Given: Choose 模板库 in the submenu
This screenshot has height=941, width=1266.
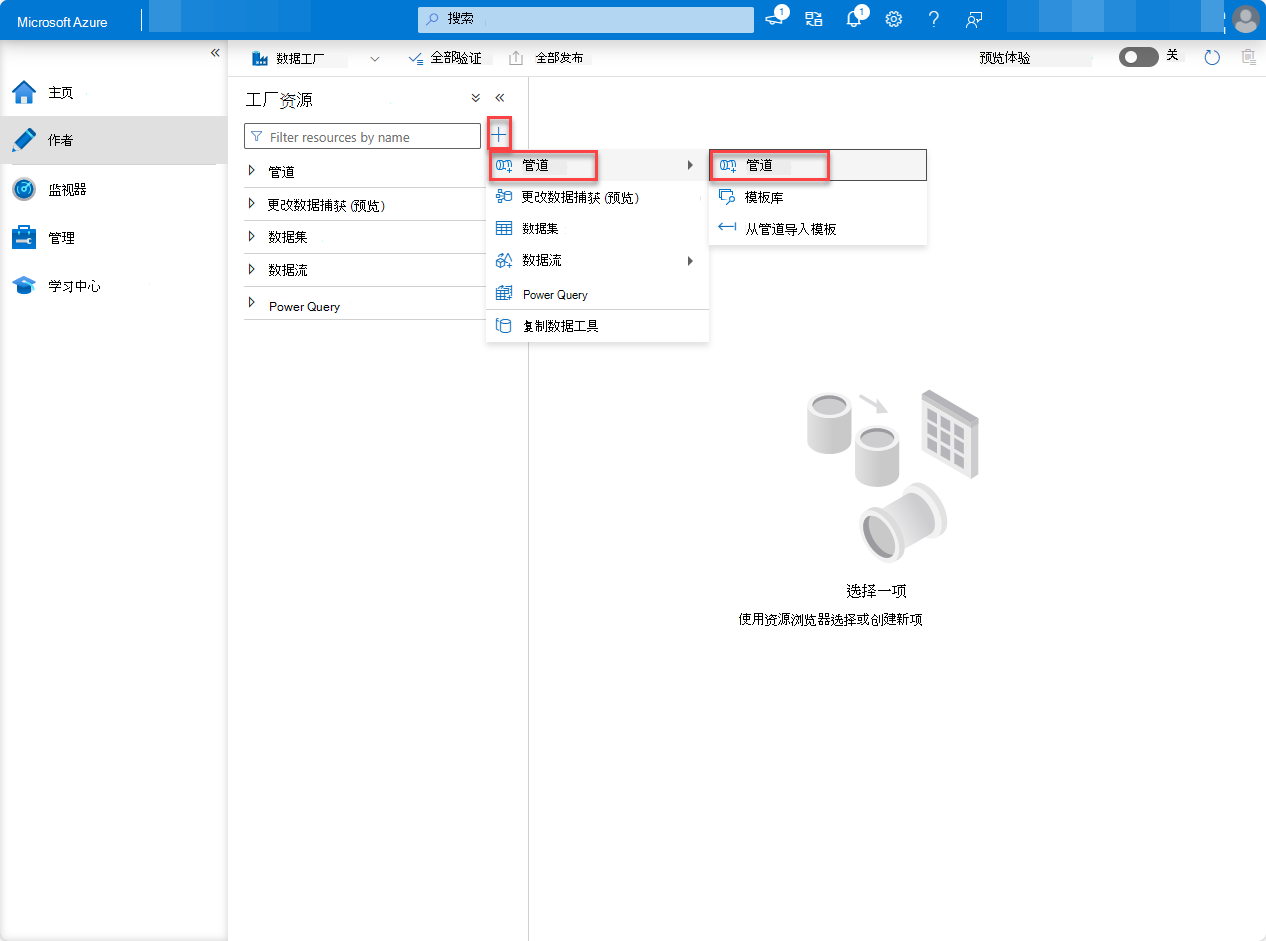Looking at the screenshot, I should click(818, 198).
